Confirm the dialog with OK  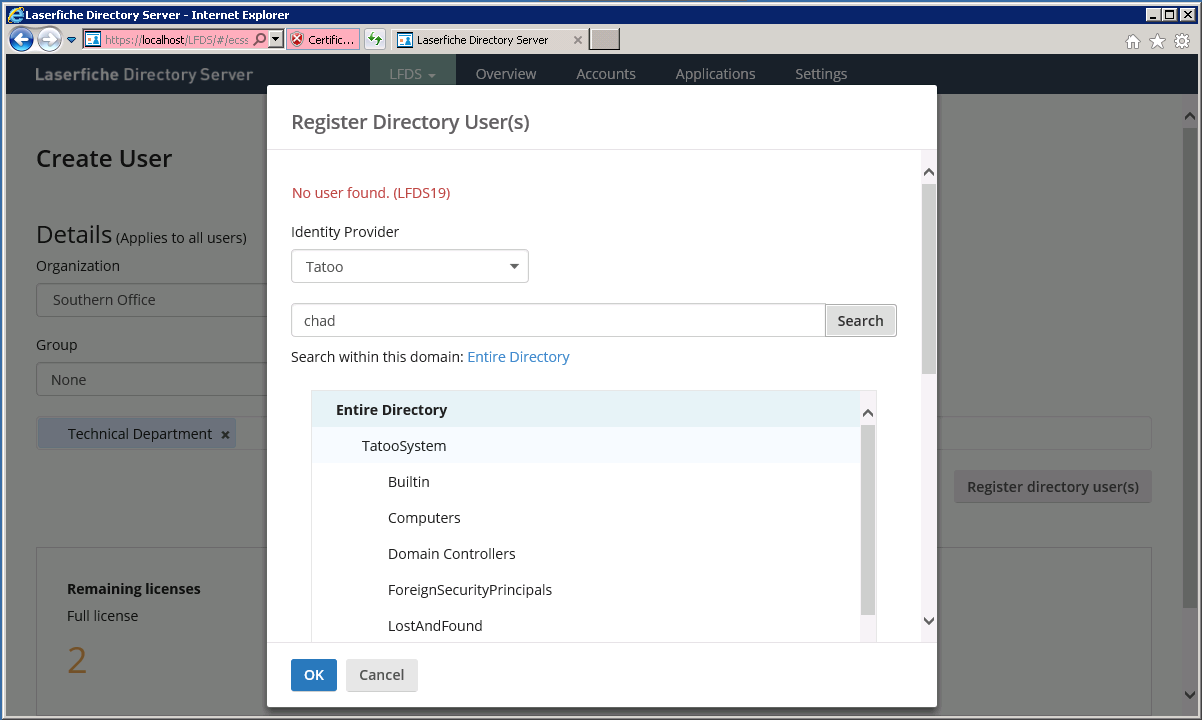tap(314, 675)
